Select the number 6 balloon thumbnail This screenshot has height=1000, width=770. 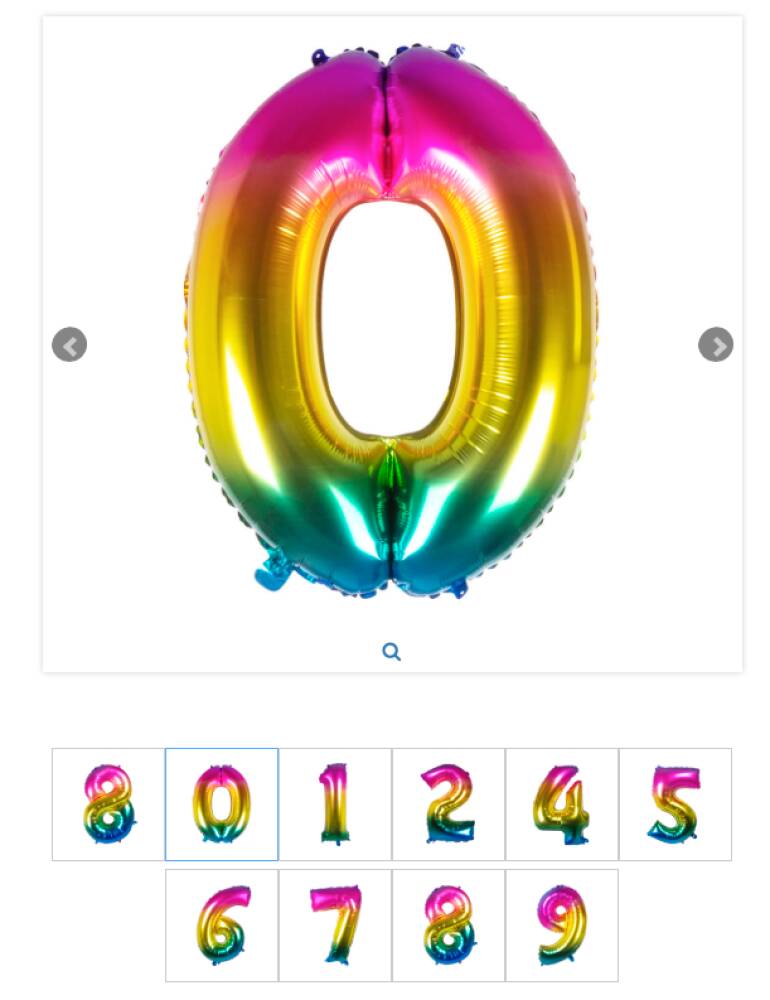(221, 925)
